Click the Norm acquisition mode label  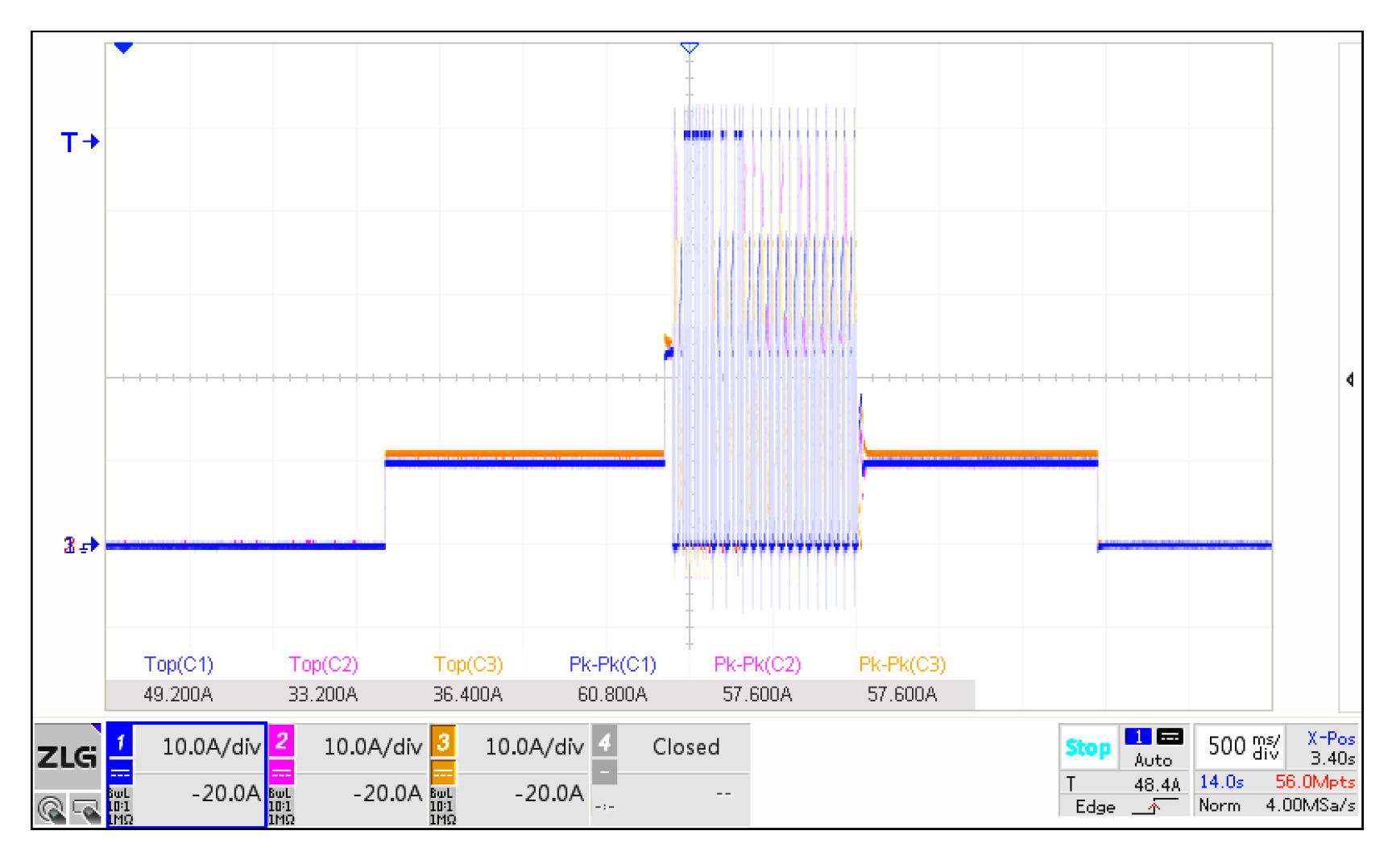(x=1220, y=805)
